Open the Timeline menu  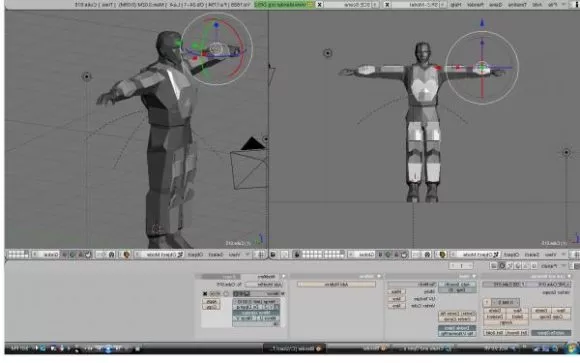click(517, 4)
